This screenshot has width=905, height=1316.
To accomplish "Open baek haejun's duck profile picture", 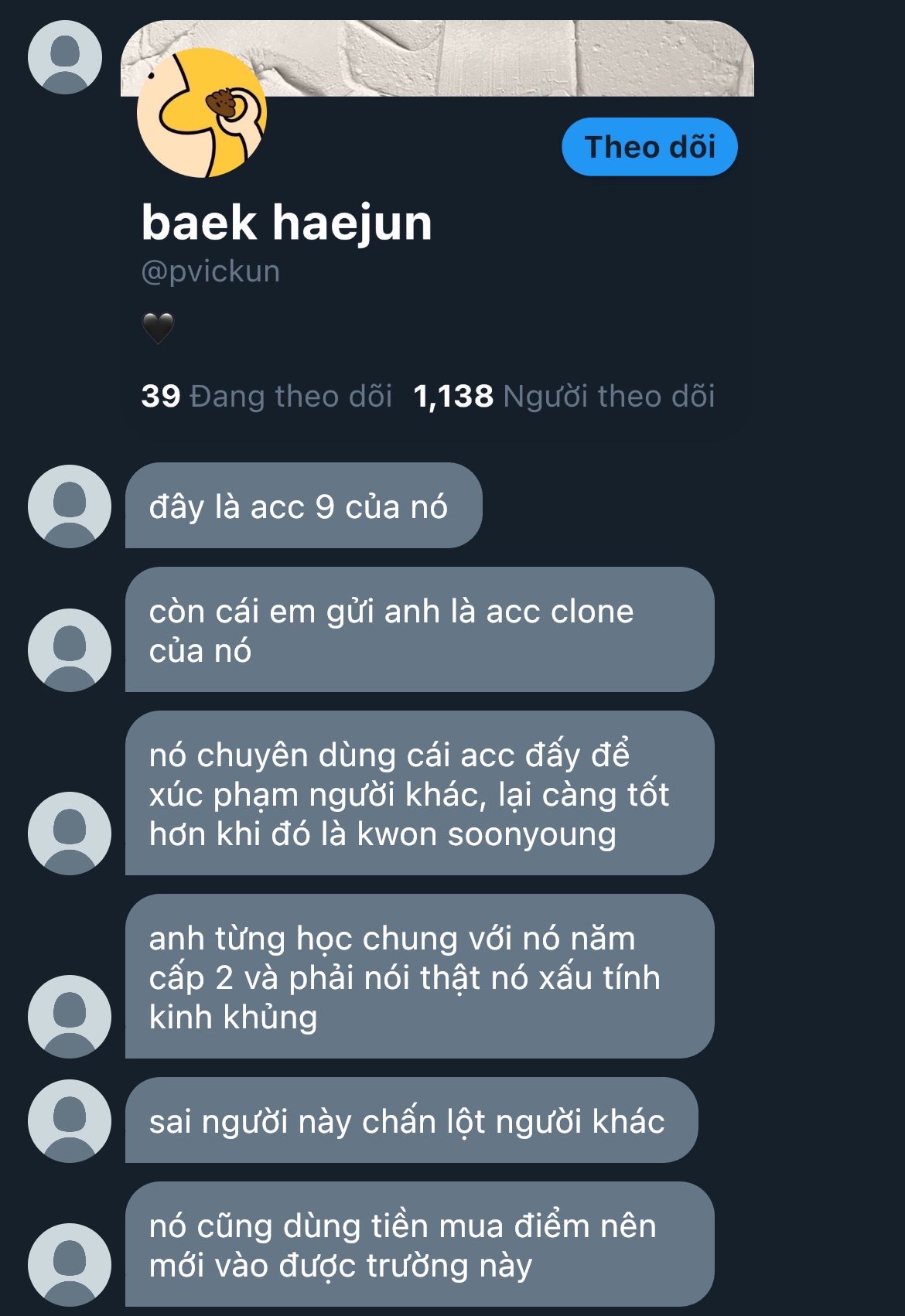I will 202,113.
